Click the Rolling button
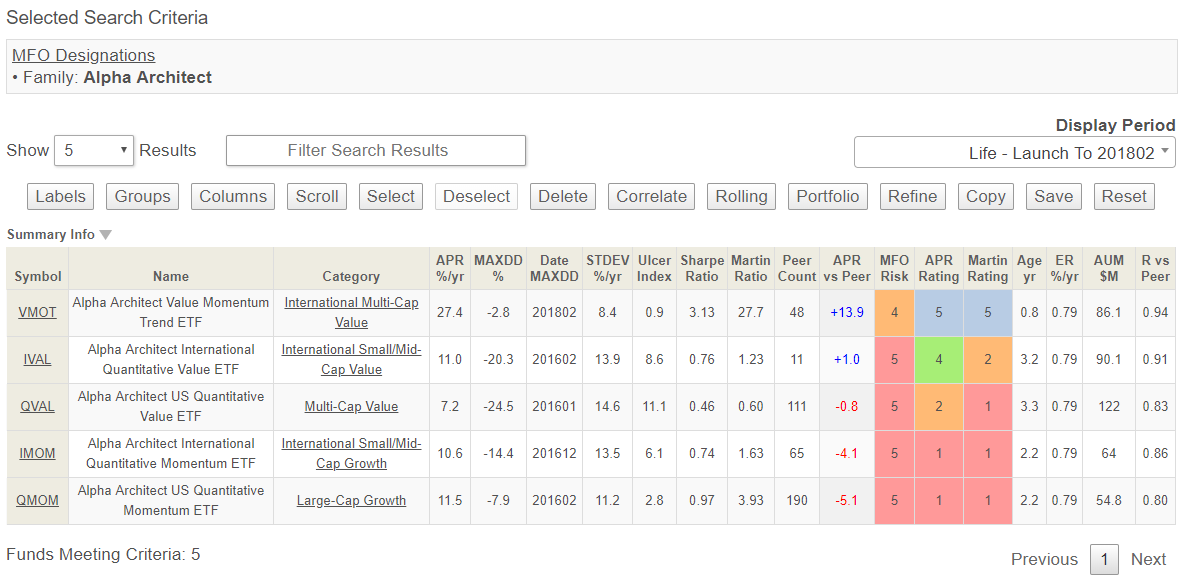The height and width of the screenshot is (581, 1180). tap(741, 196)
